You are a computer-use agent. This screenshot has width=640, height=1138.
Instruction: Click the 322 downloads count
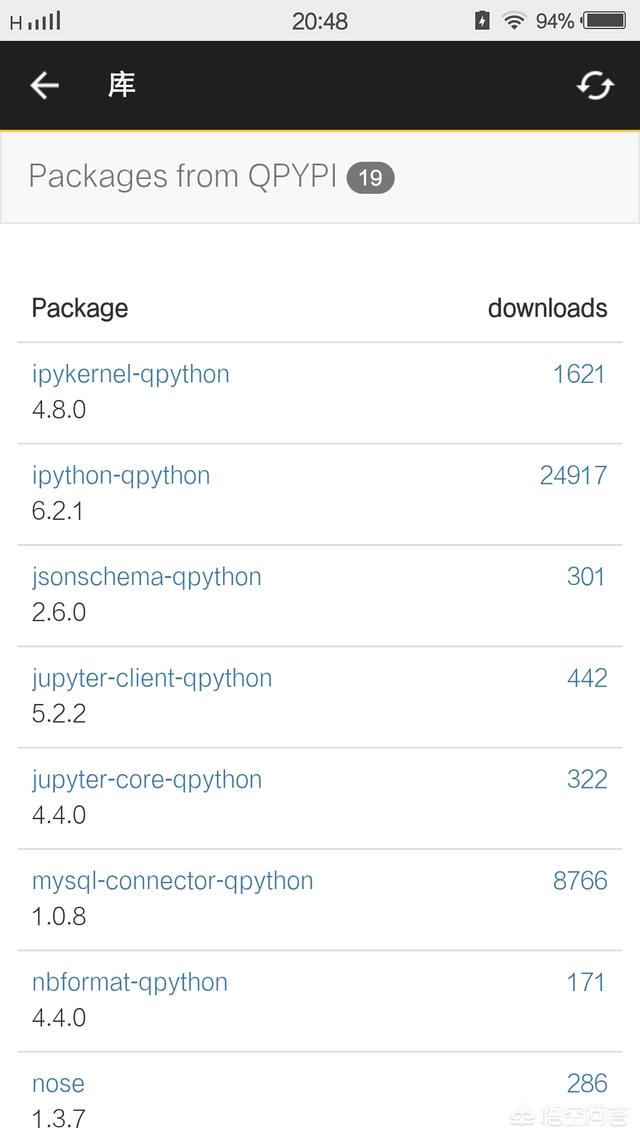click(587, 780)
